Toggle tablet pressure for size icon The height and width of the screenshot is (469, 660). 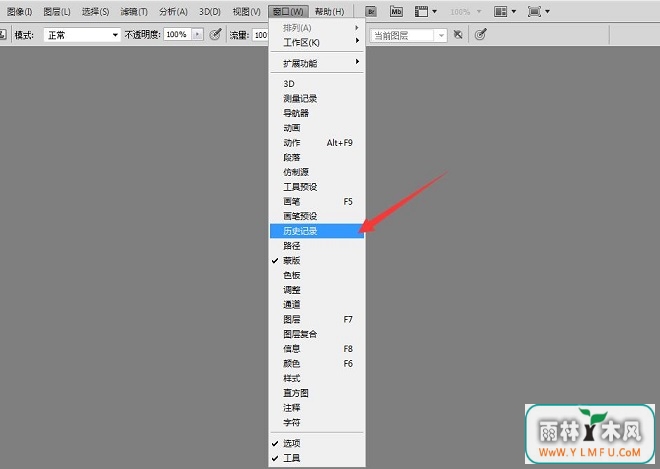click(480, 35)
